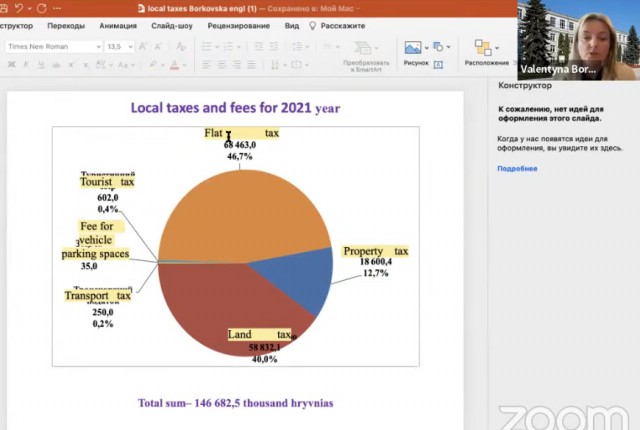Image resolution: width=640 pixels, height=430 pixels.
Task: Click the Расположение arrange icon
Action: (x=483, y=47)
